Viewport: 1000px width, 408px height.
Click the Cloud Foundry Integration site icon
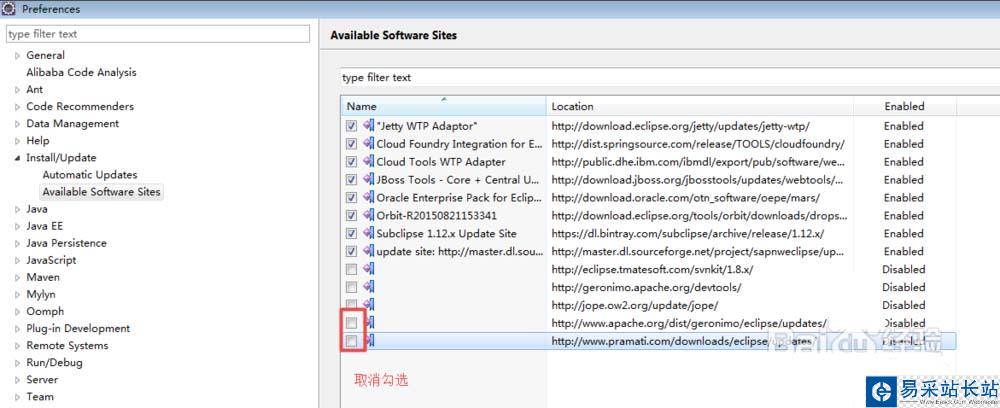click(x=368, y=144)
